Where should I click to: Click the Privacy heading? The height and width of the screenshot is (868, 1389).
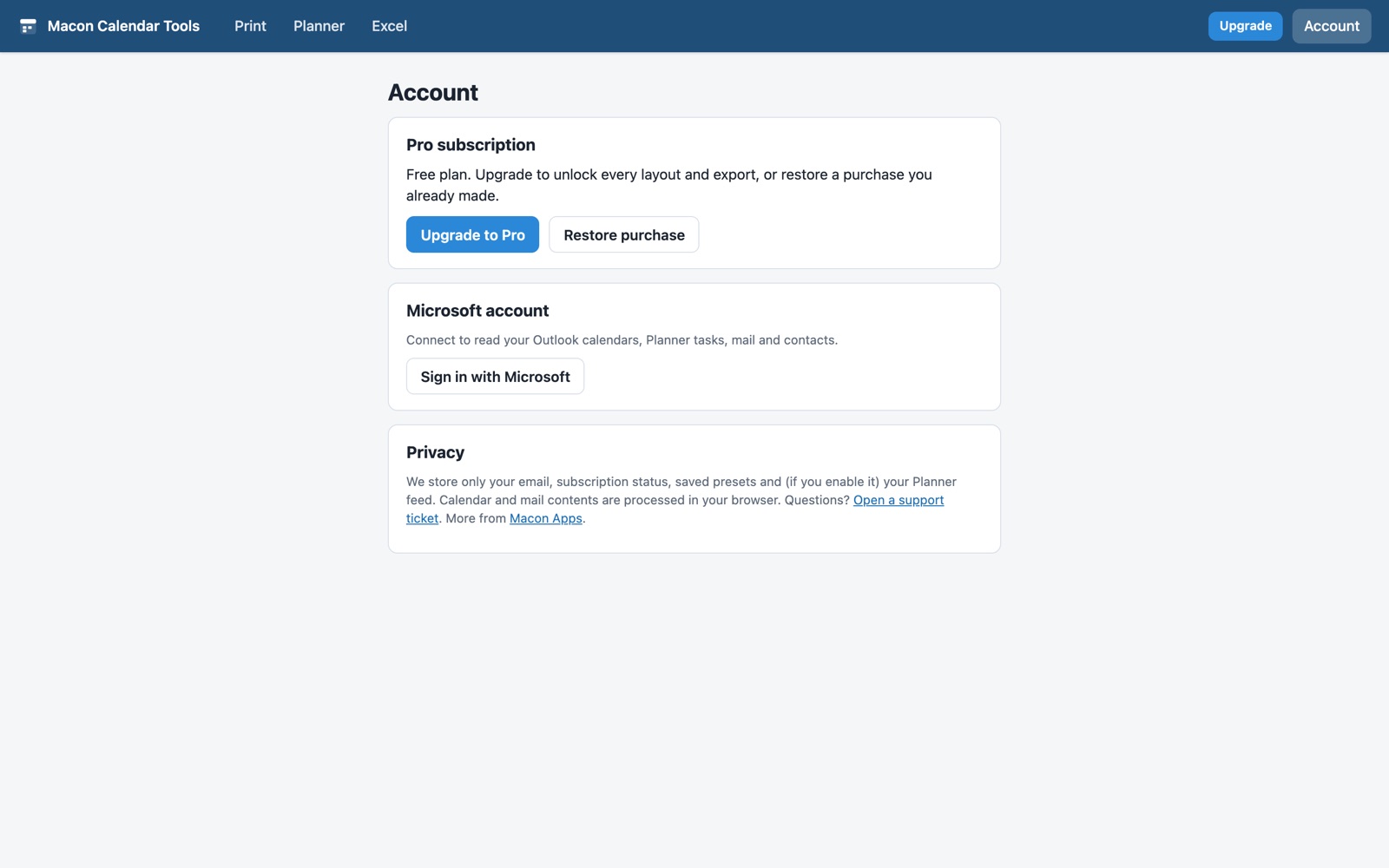pyautogui.click(x=435, y=452)
